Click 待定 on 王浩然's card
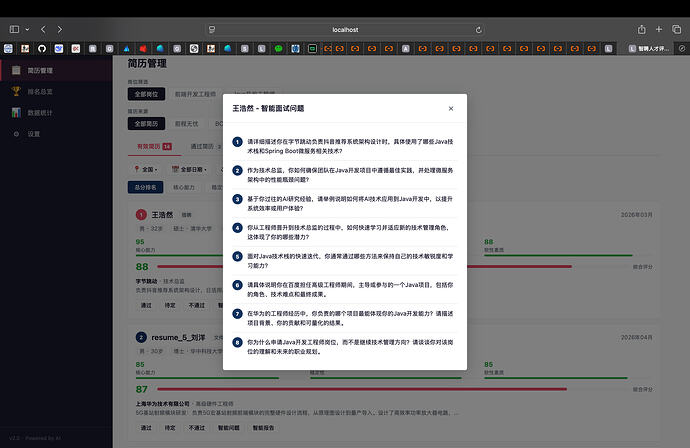Image resolution: width=690 pixels, height=448 pixels. click(170, 305)
